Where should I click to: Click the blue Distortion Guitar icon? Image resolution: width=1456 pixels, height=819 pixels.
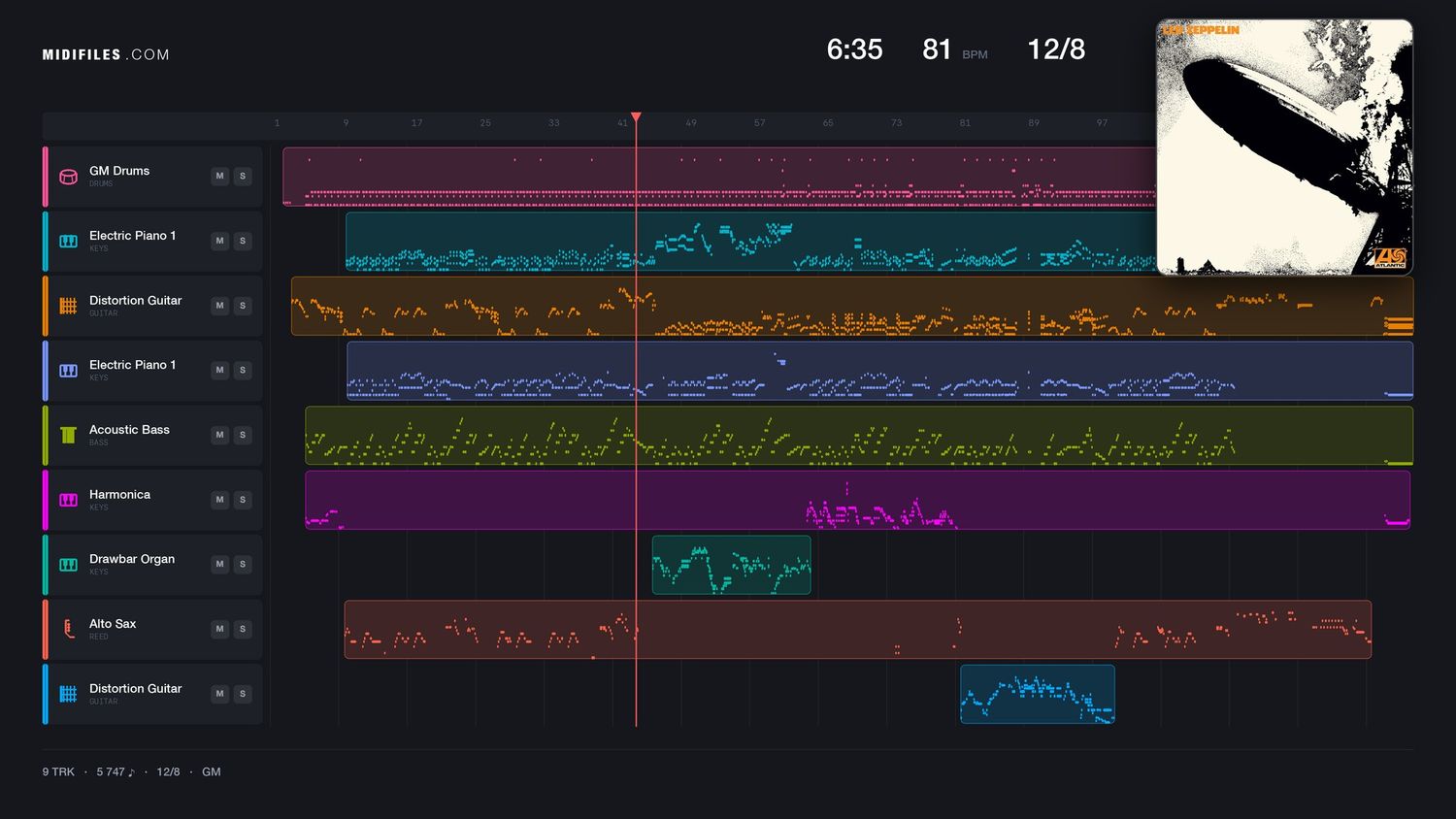click(x=69, y=694)
